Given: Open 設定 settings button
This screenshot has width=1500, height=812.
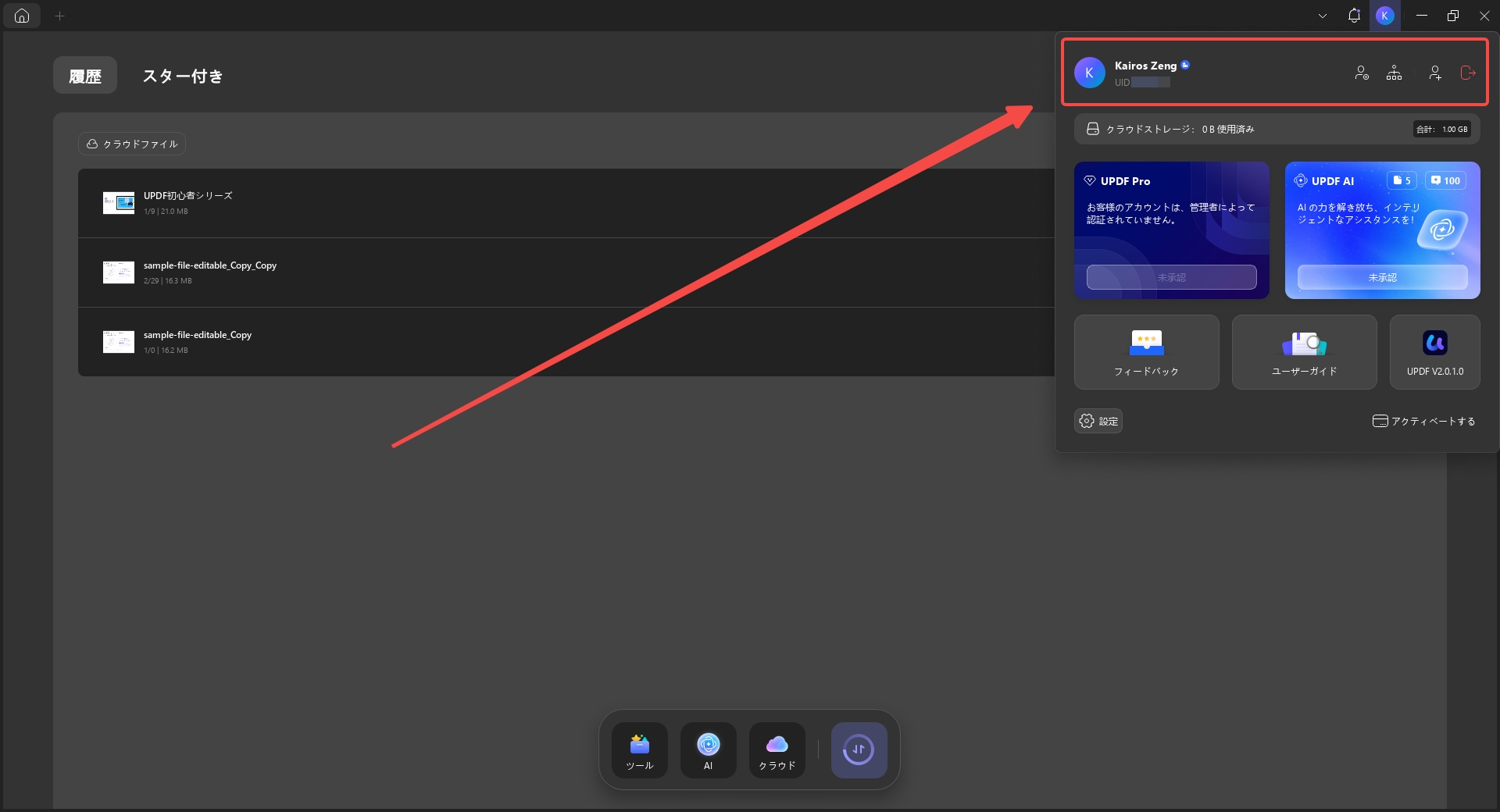Looking at the screenshot, I should [1098, 421].
